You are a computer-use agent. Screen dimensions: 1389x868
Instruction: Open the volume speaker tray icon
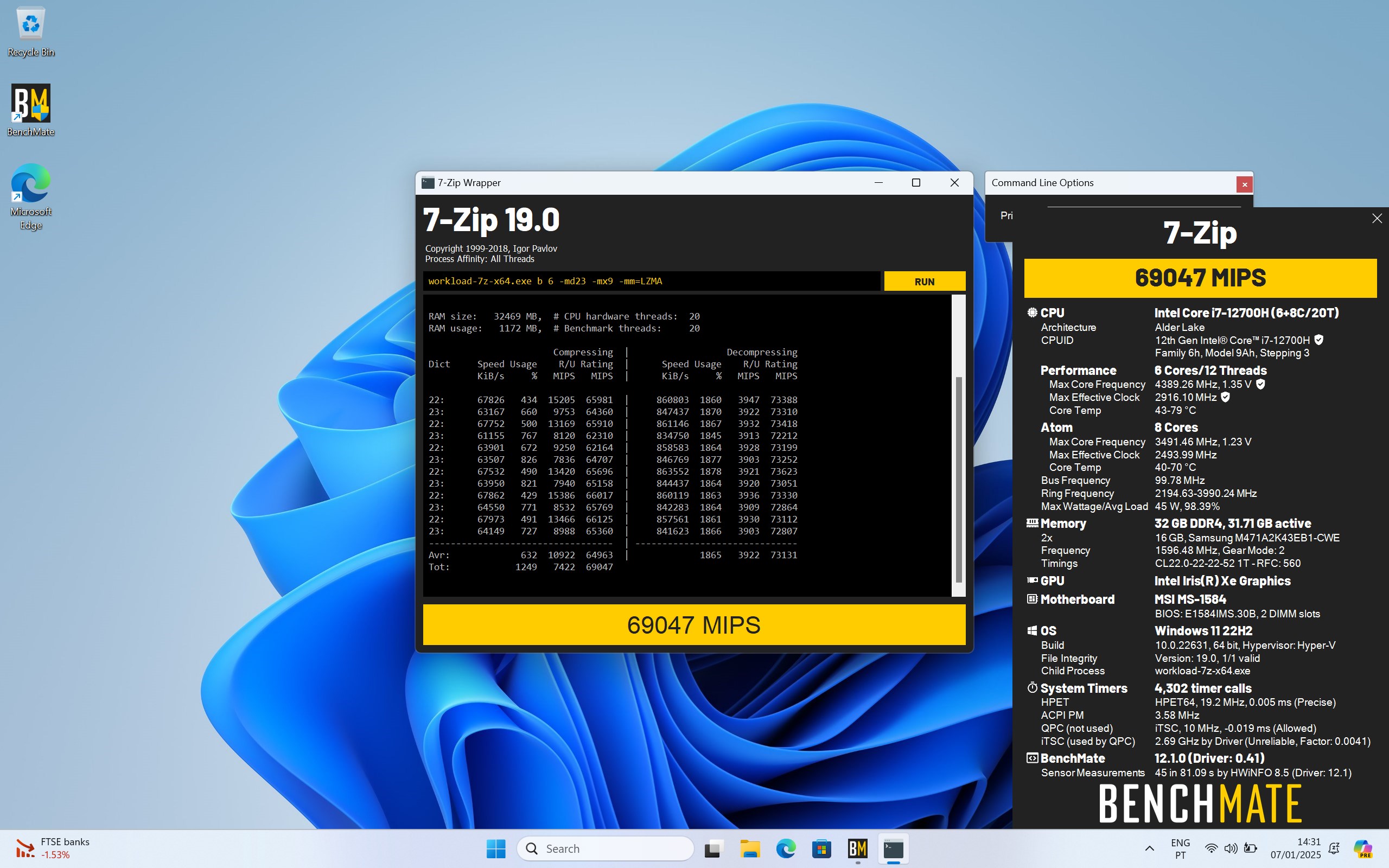click(x=1230, y=848)
